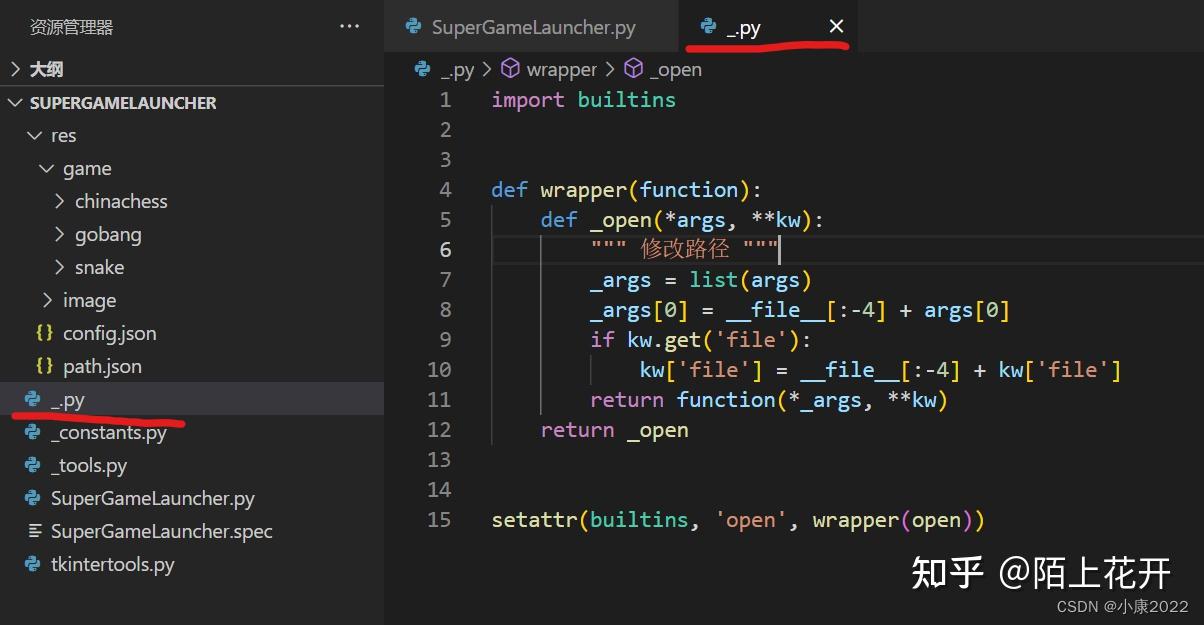Click line number 15 in the editor
This screenshot has width=1204, height=625.
point(439,519)
